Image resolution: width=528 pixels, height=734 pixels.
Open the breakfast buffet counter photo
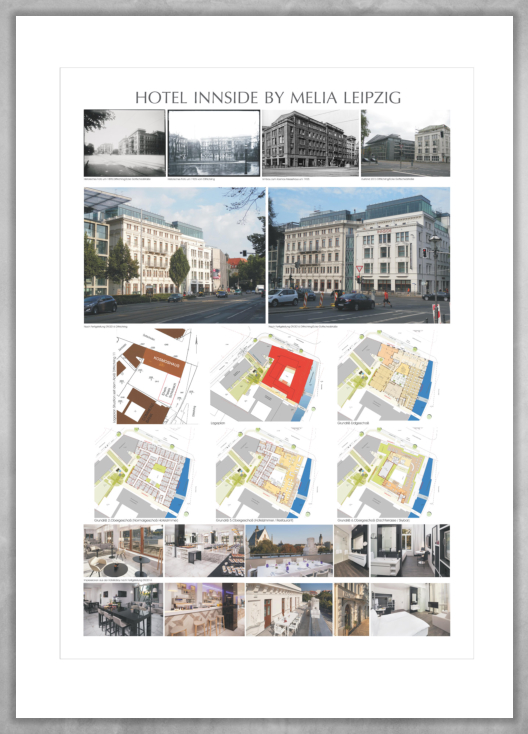tap(205, 550)
